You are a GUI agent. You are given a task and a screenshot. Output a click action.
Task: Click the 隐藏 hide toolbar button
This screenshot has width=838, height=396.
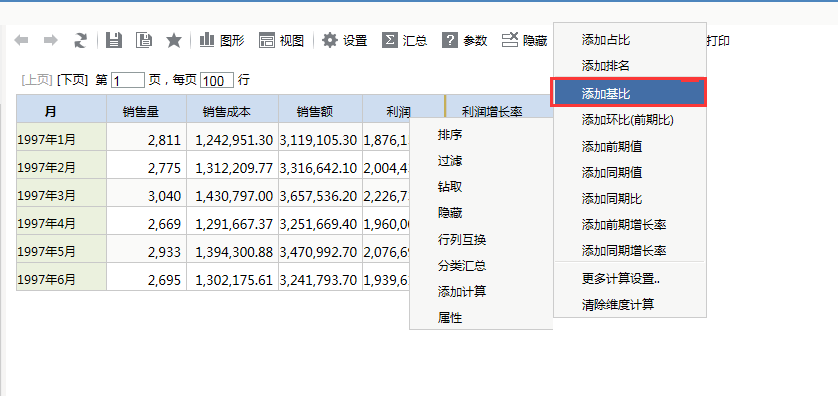click(525, 41)
